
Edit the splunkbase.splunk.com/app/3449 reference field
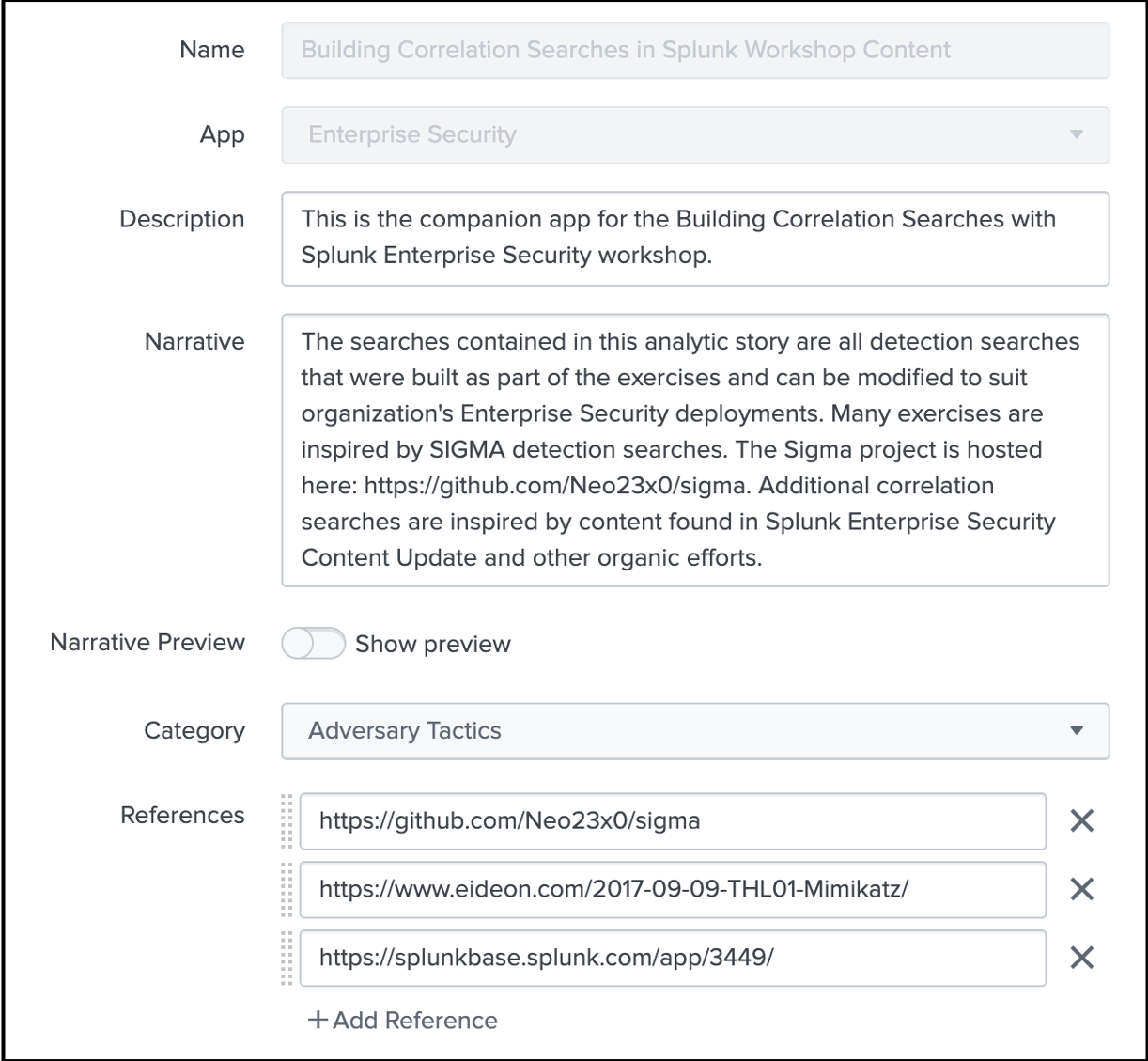coord(673,958)
